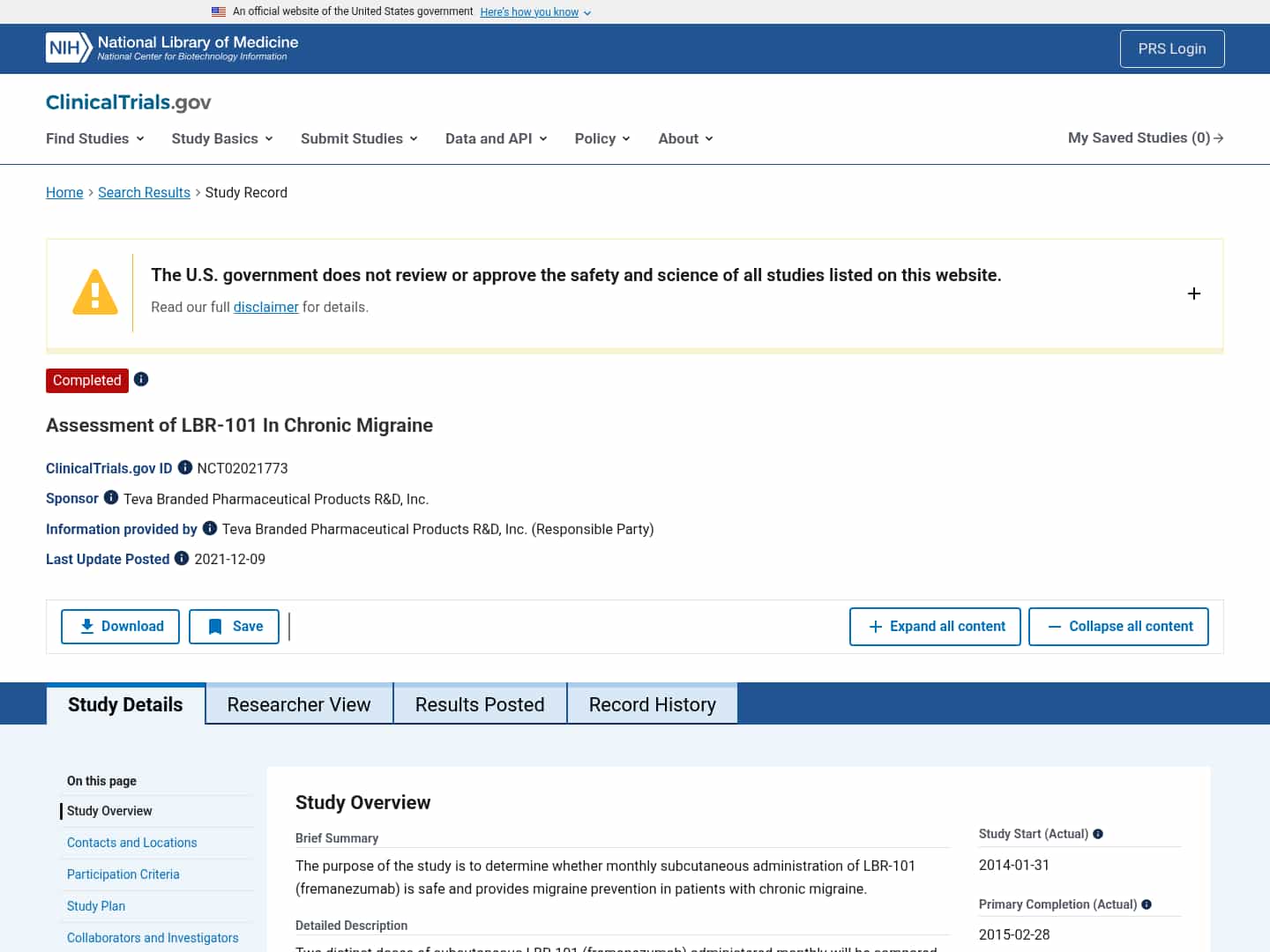Viewport: 1270px width, 952px height.
Task: Open the Data and API dropdown menu
Action: [x=496, y=138]
